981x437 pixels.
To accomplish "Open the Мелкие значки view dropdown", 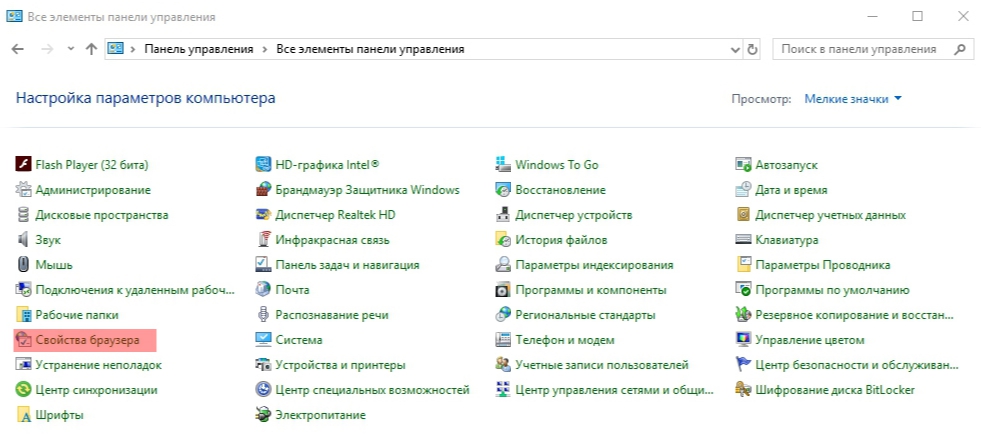I will (853, 99).
